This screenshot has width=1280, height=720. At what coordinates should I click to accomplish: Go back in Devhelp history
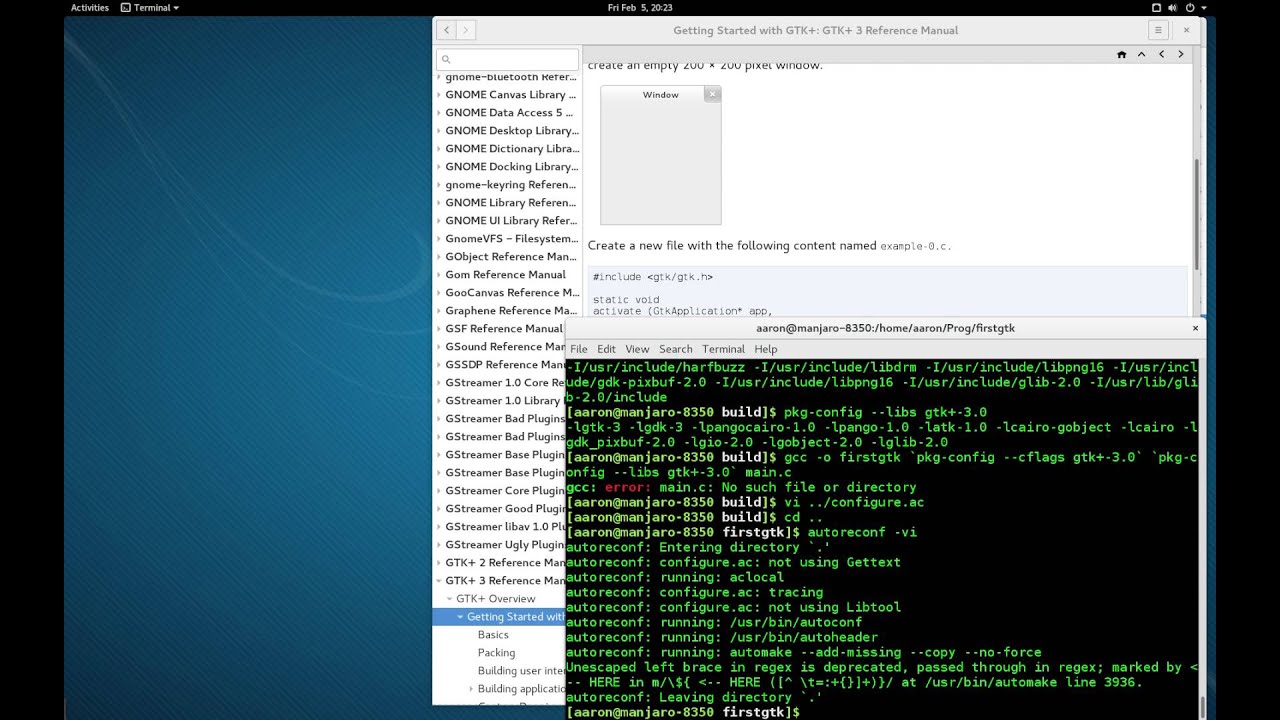pyautogui.click(x=446, y=30)
